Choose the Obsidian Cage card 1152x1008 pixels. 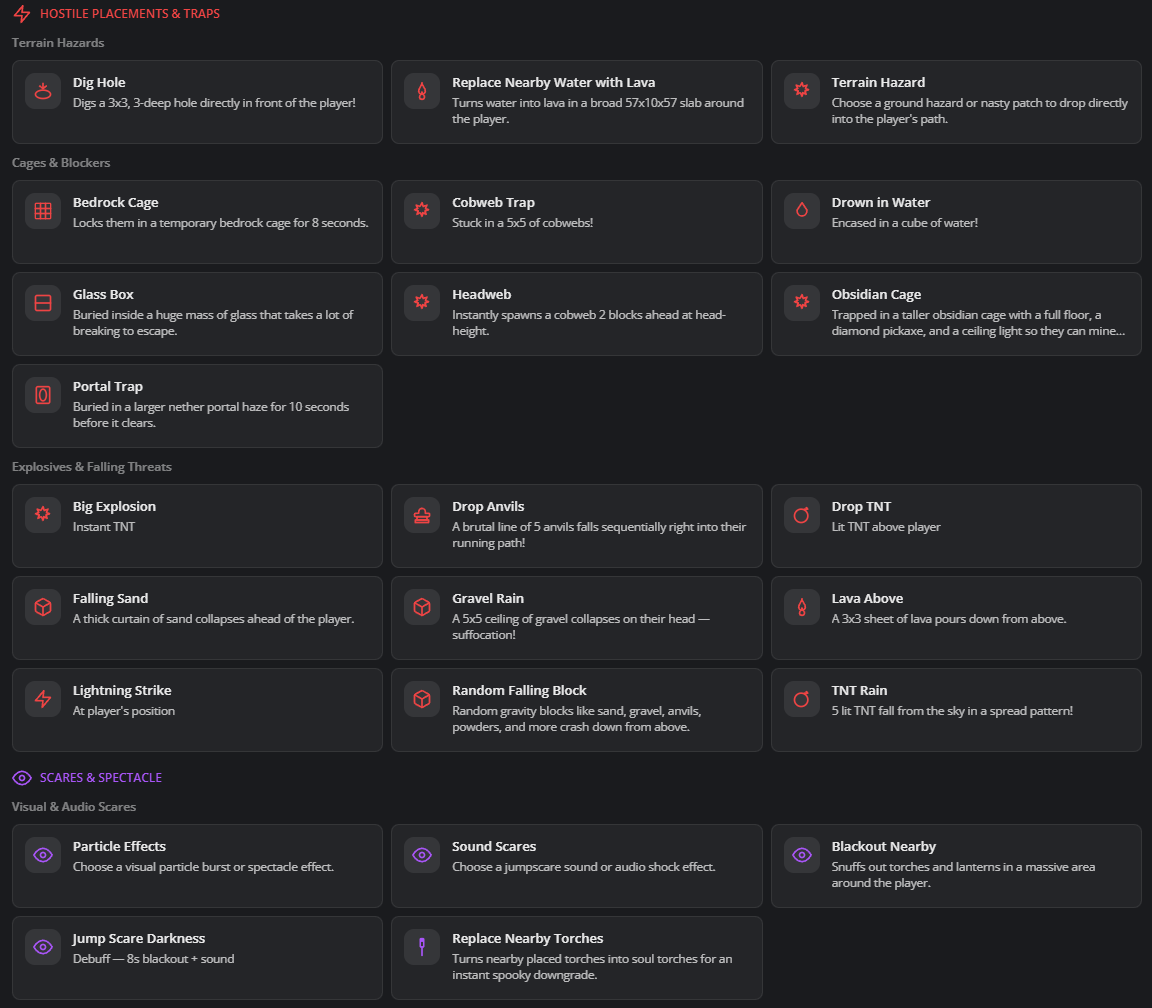[x=957, y=314]
